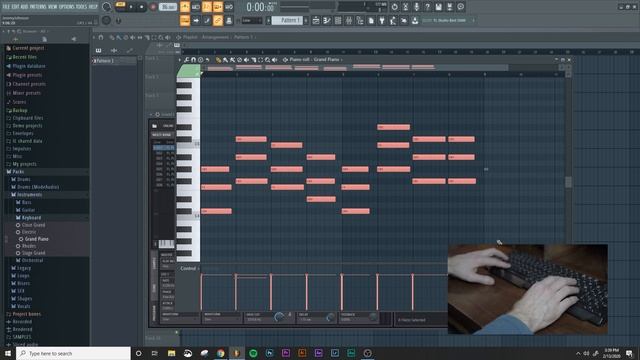Image resolution: width=640 pixels, height=360 pixels.
Task: Open Chrome from the taskbar
Action: pyautogui.click(x=220, y=353)
